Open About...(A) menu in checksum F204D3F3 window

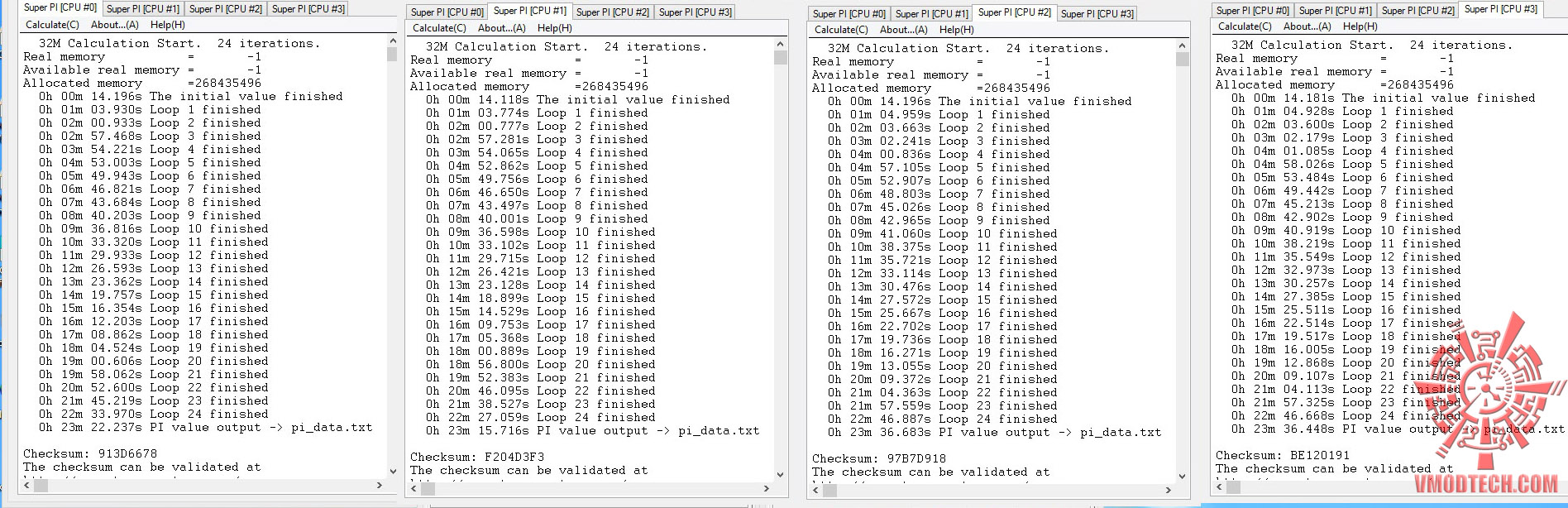pyautogui.click(x=502, y=28)
